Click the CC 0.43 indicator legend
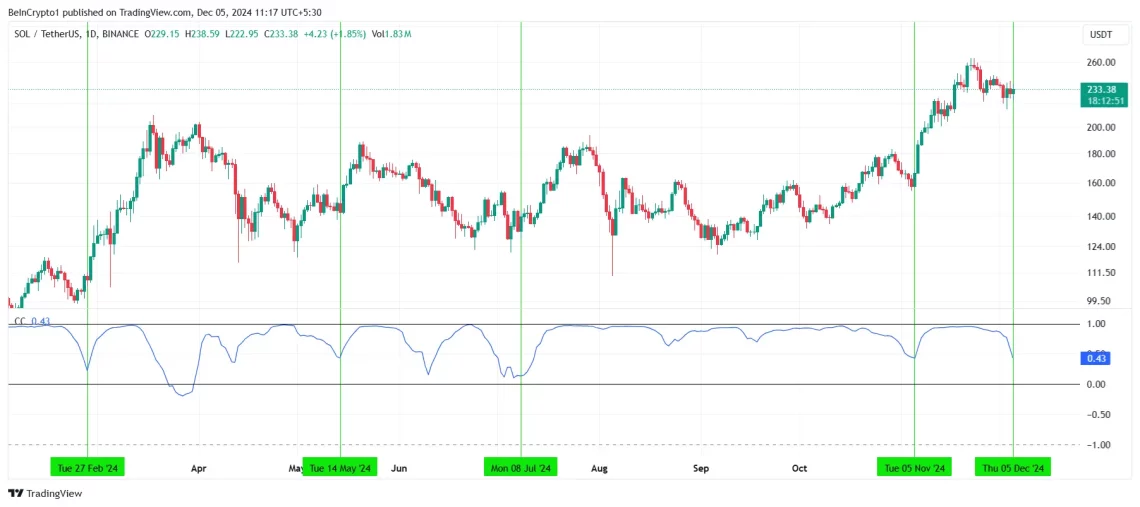This screenshot has width=1140, height=507. click(31, 321)
